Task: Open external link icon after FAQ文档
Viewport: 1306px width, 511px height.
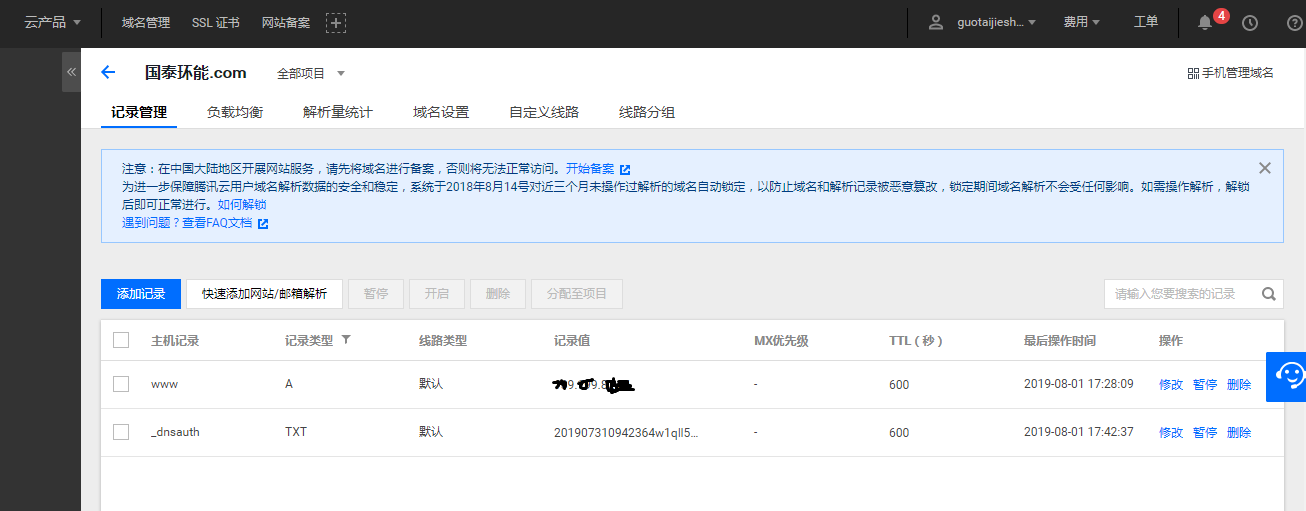Action: click(263, 223)
